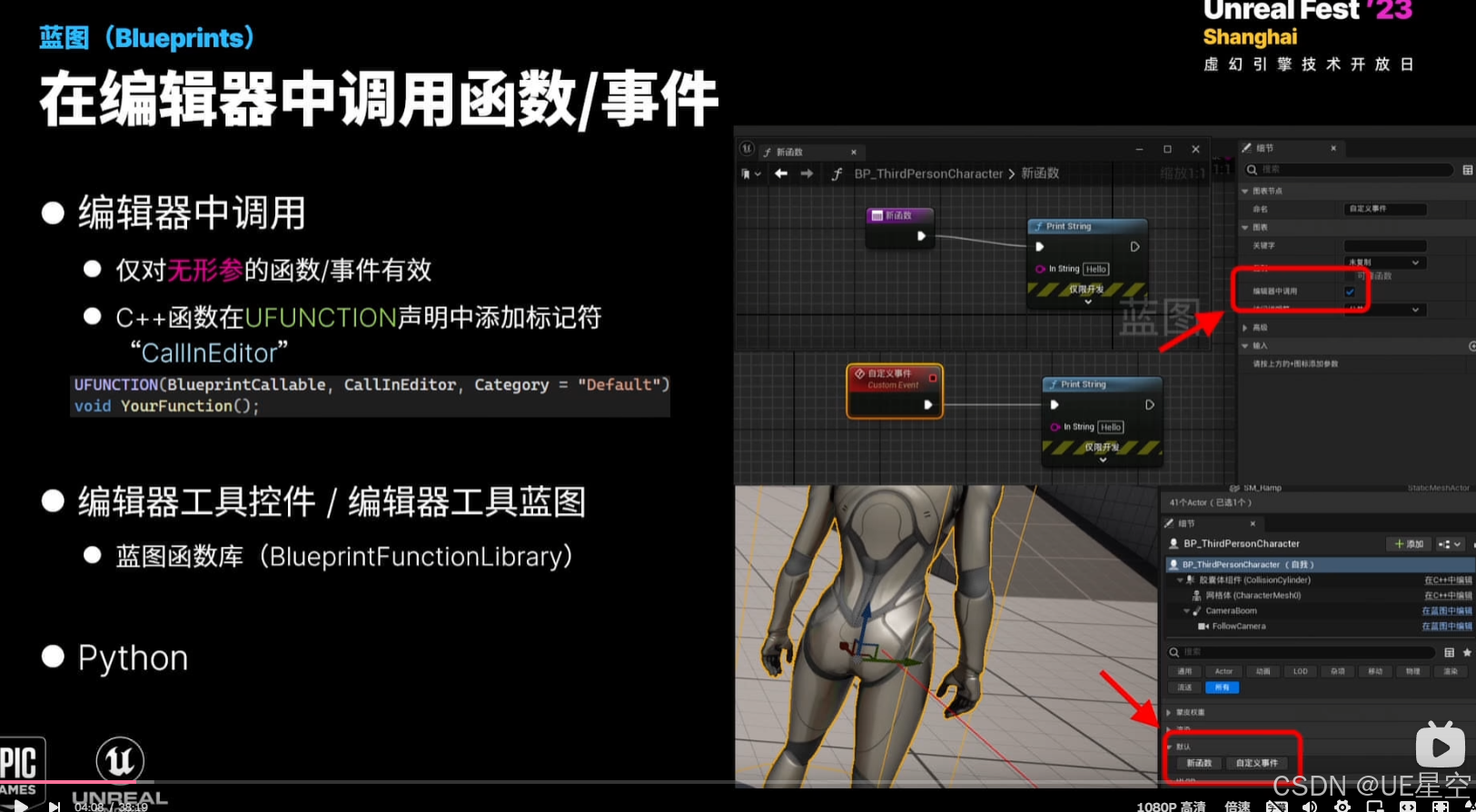Collapse the 输入 section

coord(1245,345)
